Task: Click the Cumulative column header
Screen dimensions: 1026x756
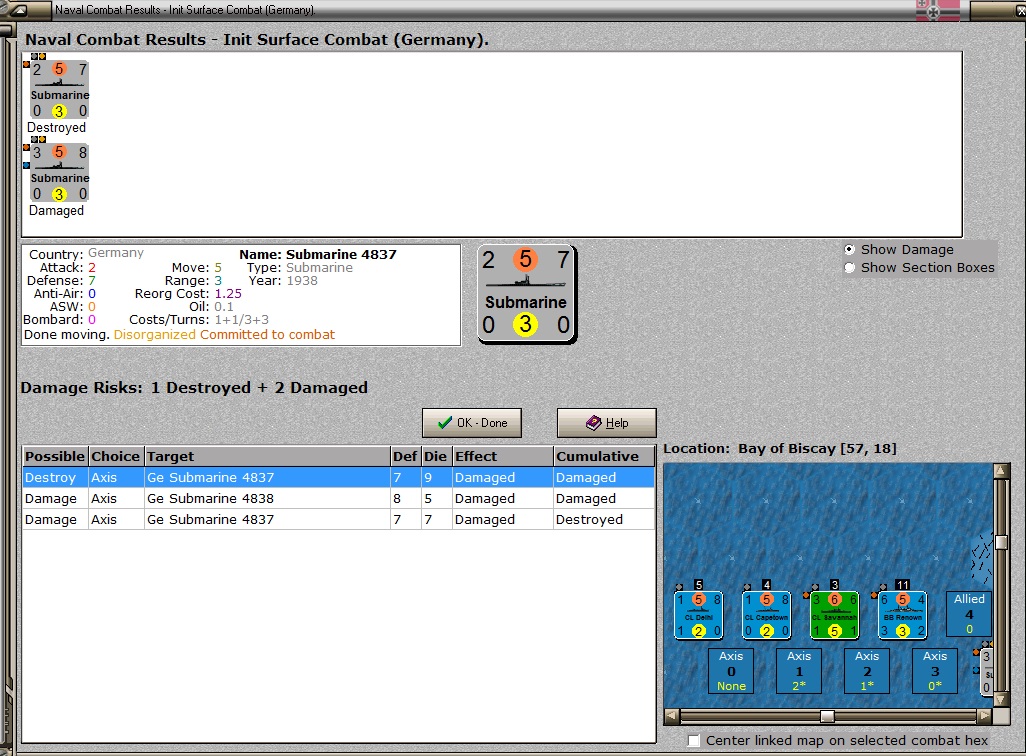Action: [x=603, y=456]
